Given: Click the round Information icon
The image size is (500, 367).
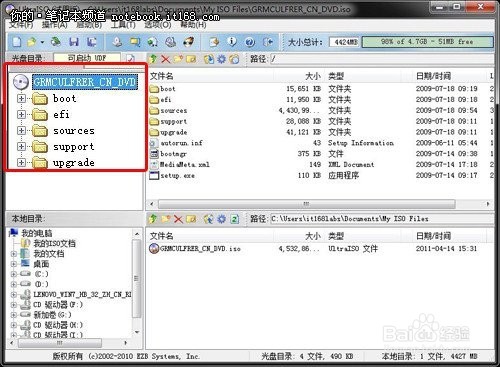Looking at the screenshot, I should [232, 42].
